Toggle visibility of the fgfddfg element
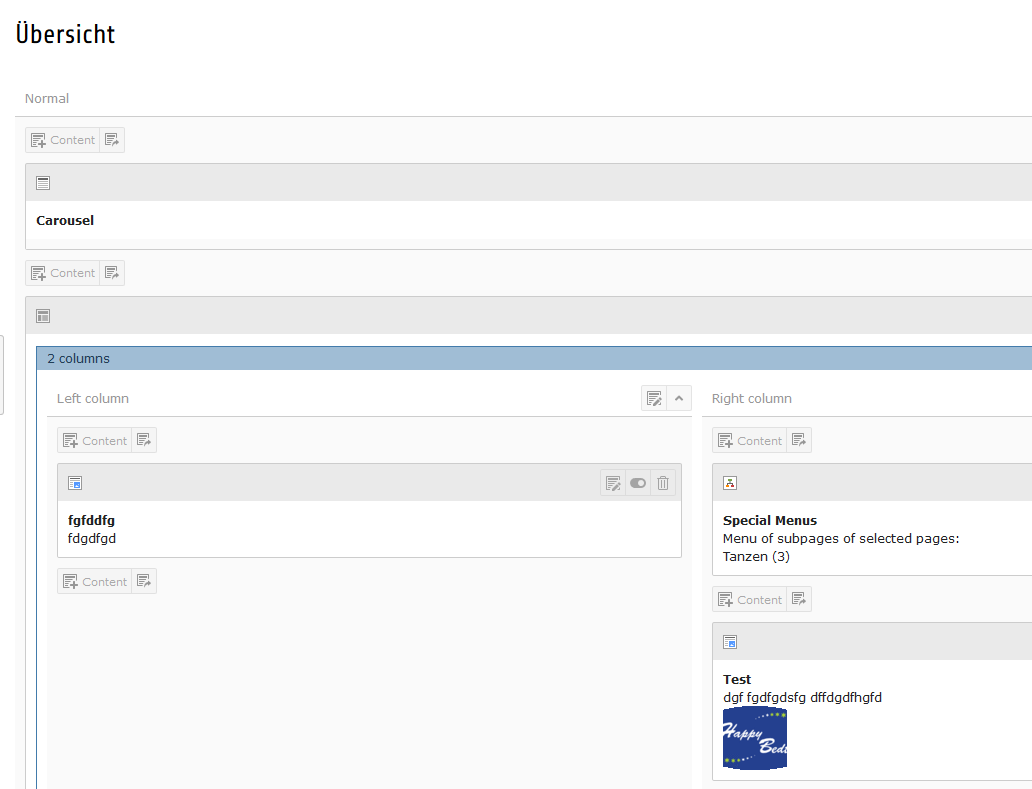This screenshot has width=1032, height=789. coord(638,483)
